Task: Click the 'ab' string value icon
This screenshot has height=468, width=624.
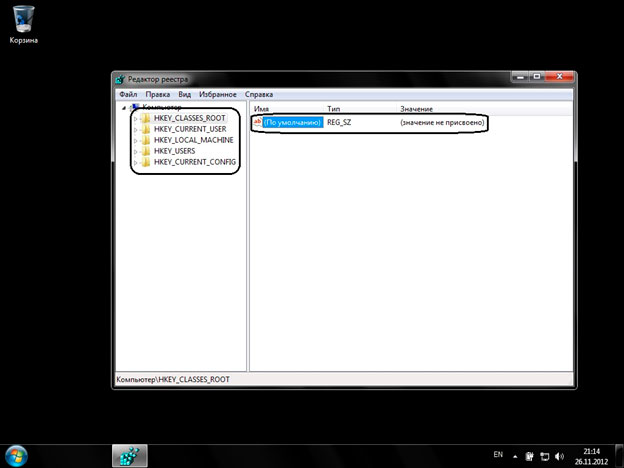Action: coord(257,122)
